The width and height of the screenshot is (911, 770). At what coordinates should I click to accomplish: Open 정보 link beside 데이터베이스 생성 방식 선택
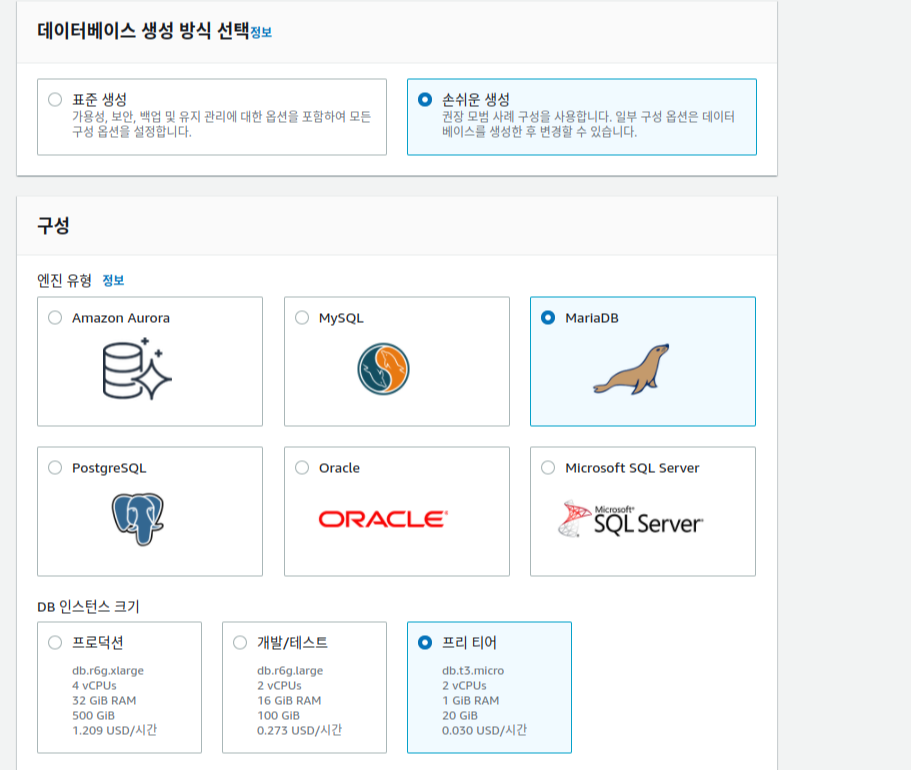coord(261,33)
